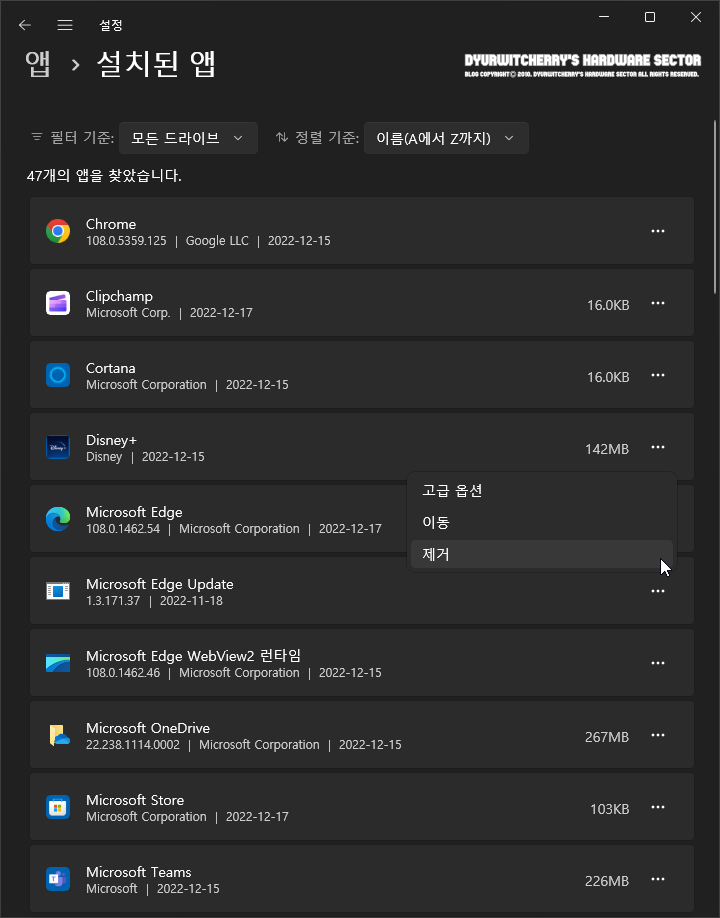Screen dimensions: 720x918
Task: Click the Microsoft Edge Update name
Action: [160, 584]
